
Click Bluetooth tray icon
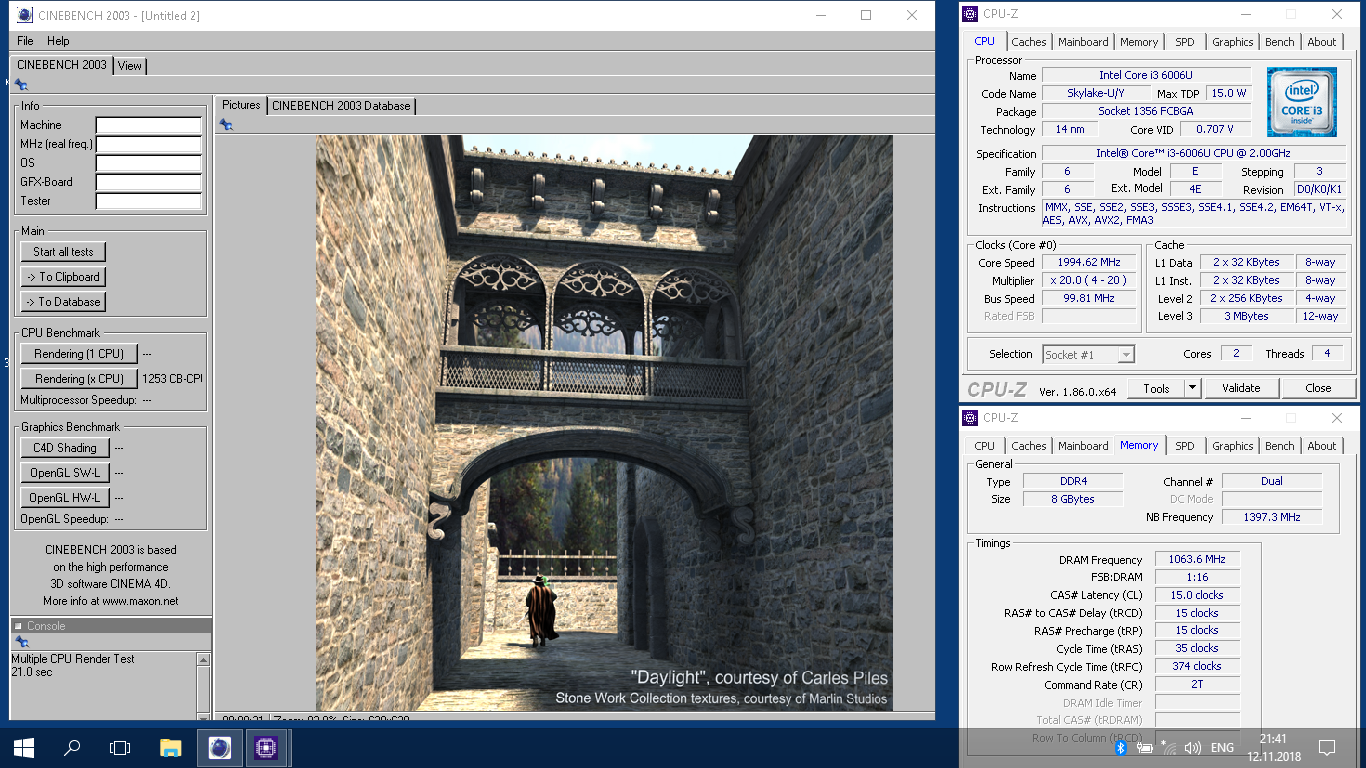[1120, 748]
